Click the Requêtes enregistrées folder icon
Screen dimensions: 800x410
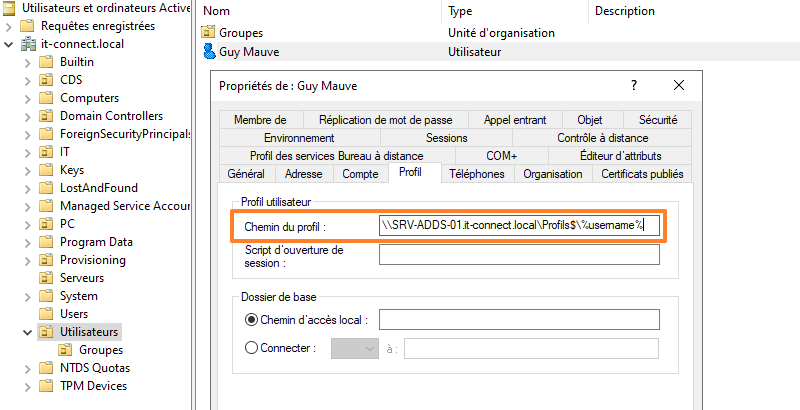[28, 26]
